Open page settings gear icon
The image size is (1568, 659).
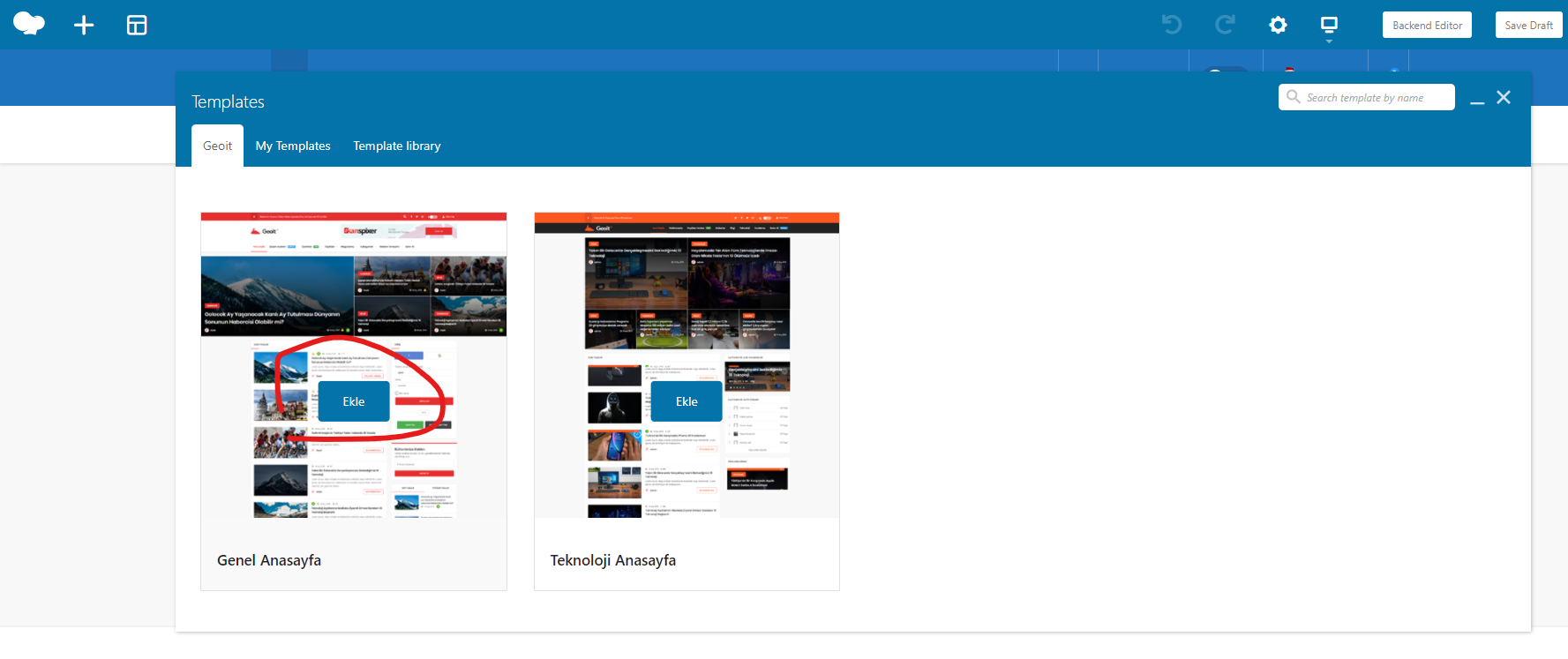[1278, 25]
